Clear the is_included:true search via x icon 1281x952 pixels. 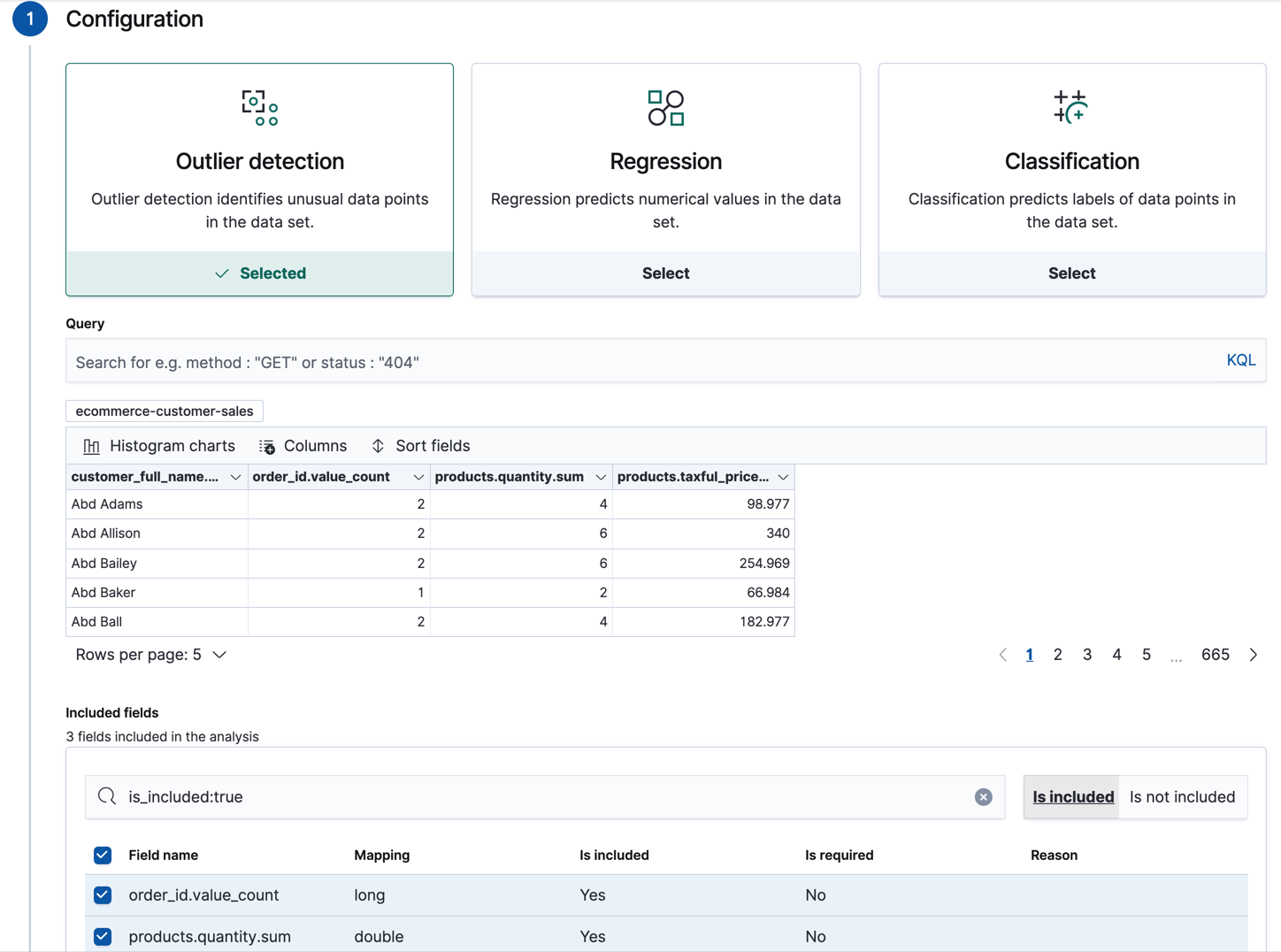(982, 796)
